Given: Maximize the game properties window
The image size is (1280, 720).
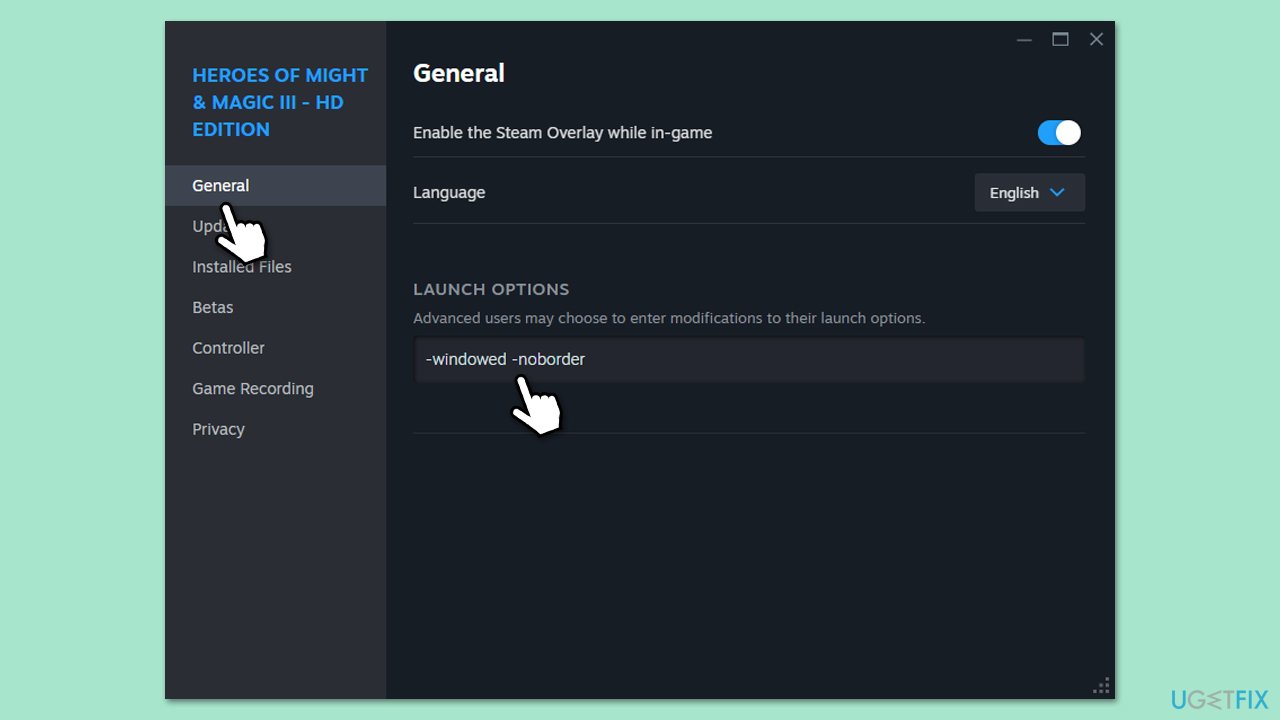Looking at the screenshot, I should 1060,40.
